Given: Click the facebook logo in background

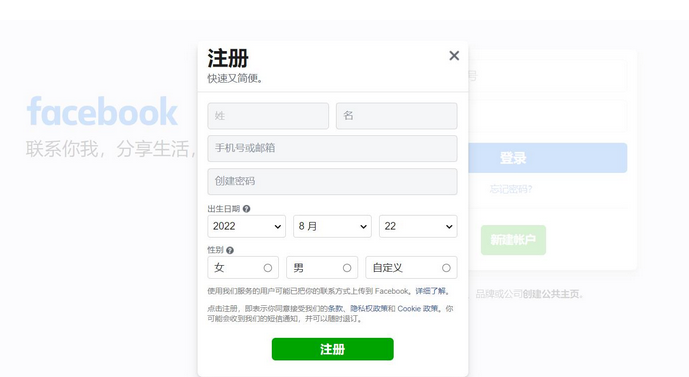Looking at the screenshot, I should tap(102, 111).
